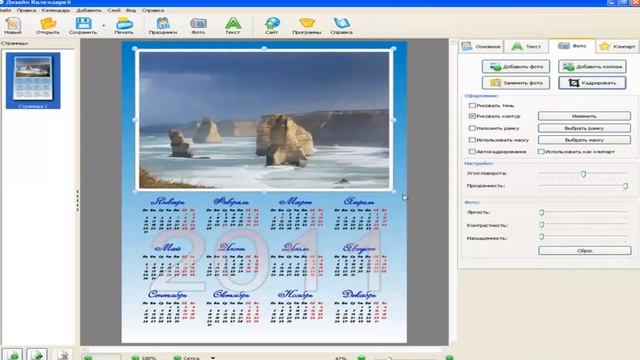640x360 pixels.
Task: Click the Насыщенность slider handle
Action: (542, 237)
